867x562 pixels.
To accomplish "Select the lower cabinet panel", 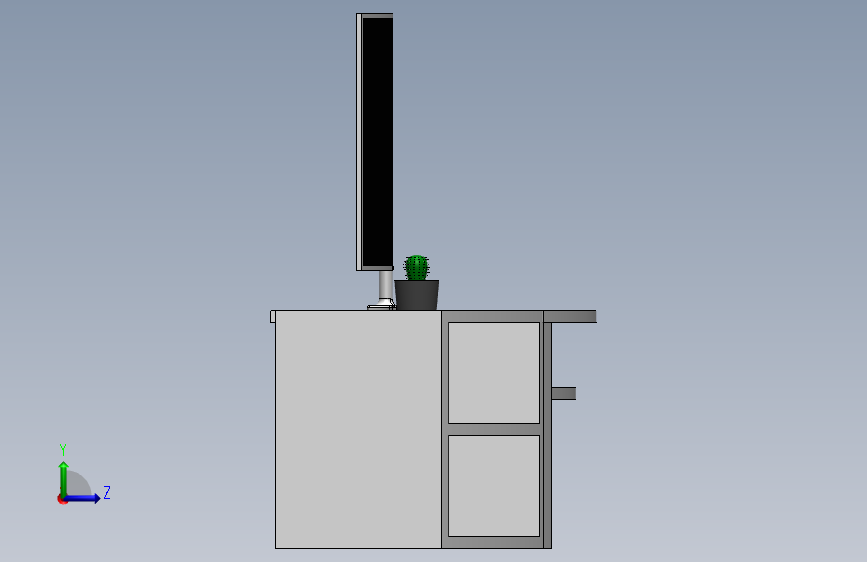I will pyautogui.click(x=494, y=486).
